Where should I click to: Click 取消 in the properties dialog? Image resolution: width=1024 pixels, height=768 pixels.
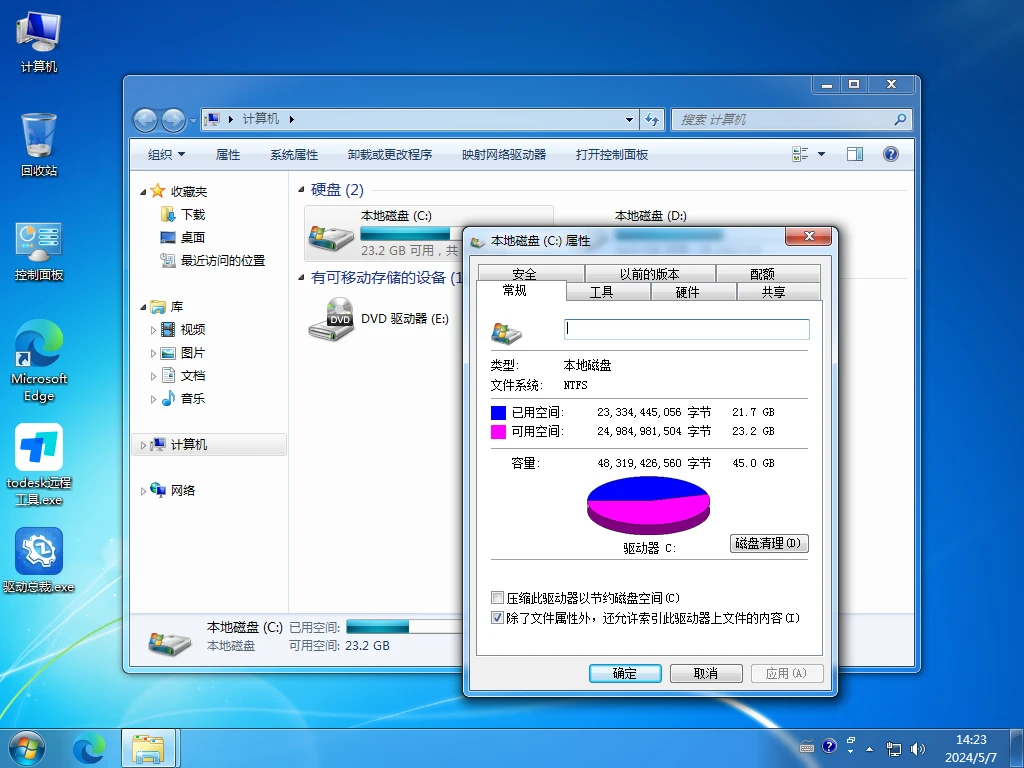tap(706, 673)
